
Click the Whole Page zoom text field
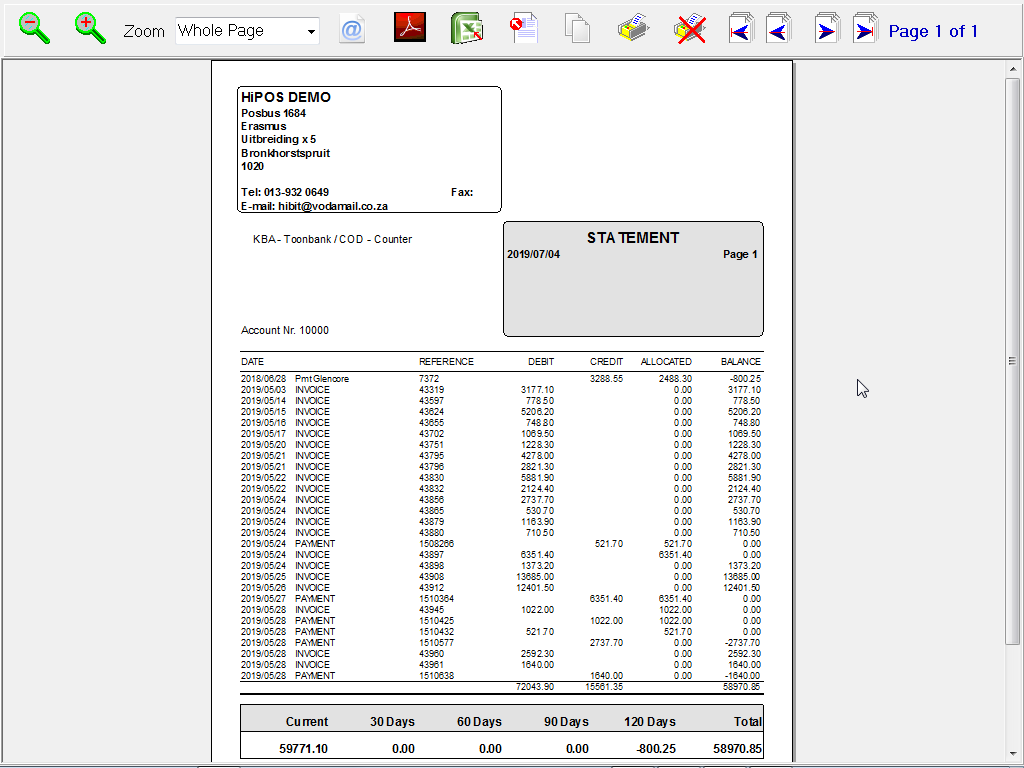(238, 31)
